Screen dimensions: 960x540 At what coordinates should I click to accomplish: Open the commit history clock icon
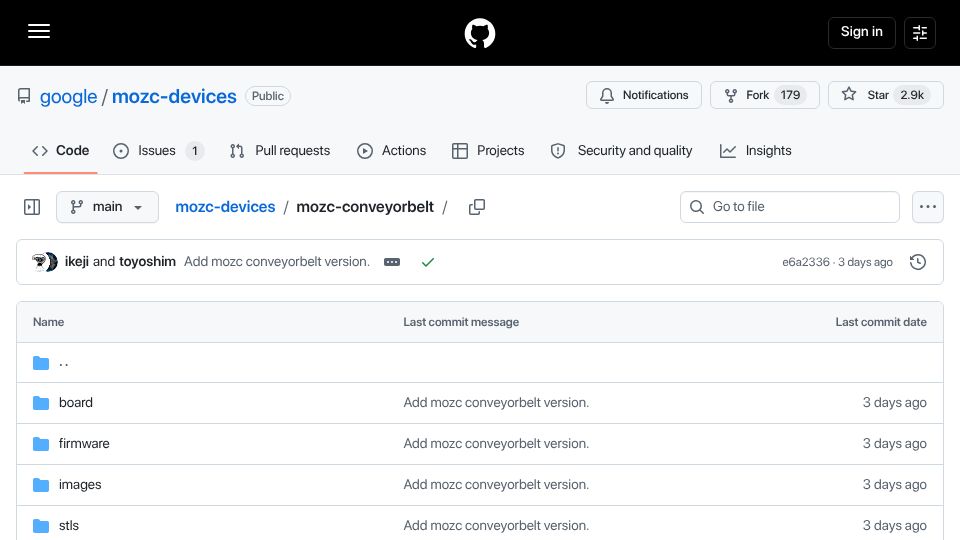[x=918, y=262]
